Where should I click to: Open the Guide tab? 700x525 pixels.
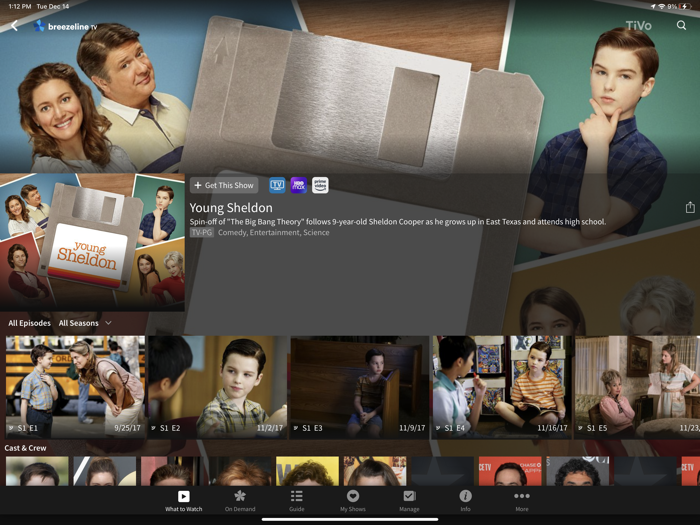(x=296, y=501)
